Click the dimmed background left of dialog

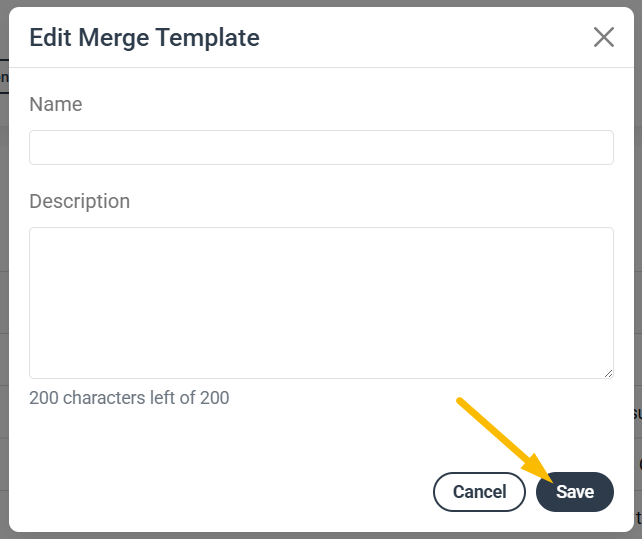[x=4, y=287]
